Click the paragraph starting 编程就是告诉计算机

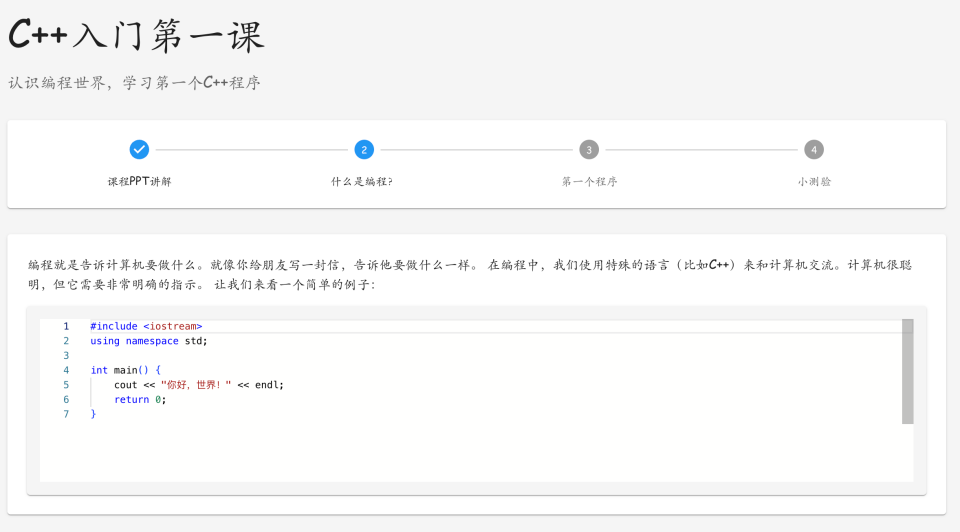pos(470,274)
